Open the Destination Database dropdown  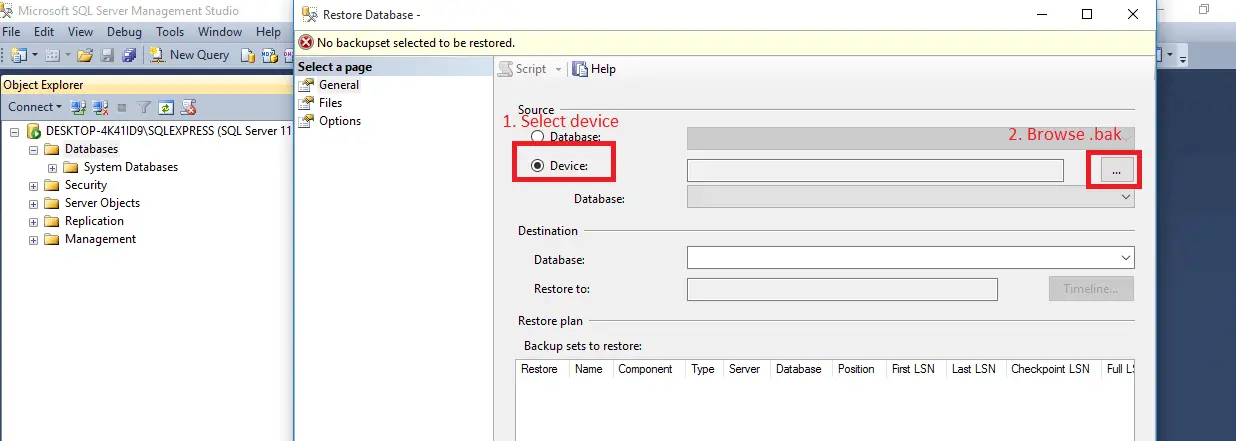(x=1125, y=259)
